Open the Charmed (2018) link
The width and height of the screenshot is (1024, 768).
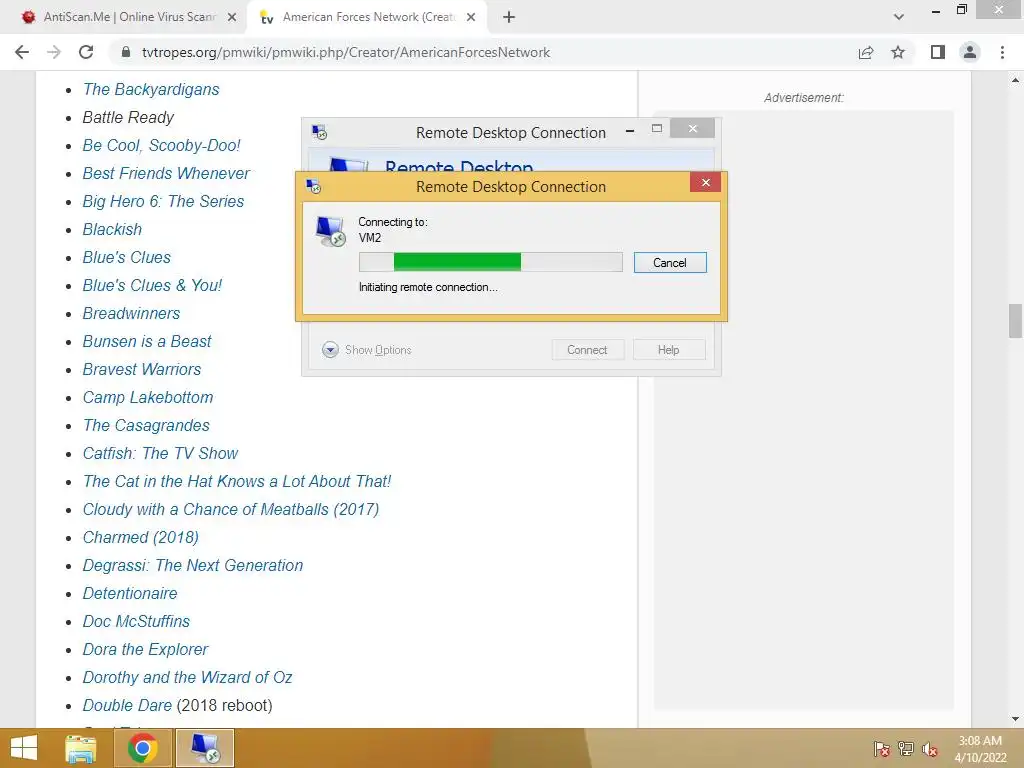click(140, 537)
